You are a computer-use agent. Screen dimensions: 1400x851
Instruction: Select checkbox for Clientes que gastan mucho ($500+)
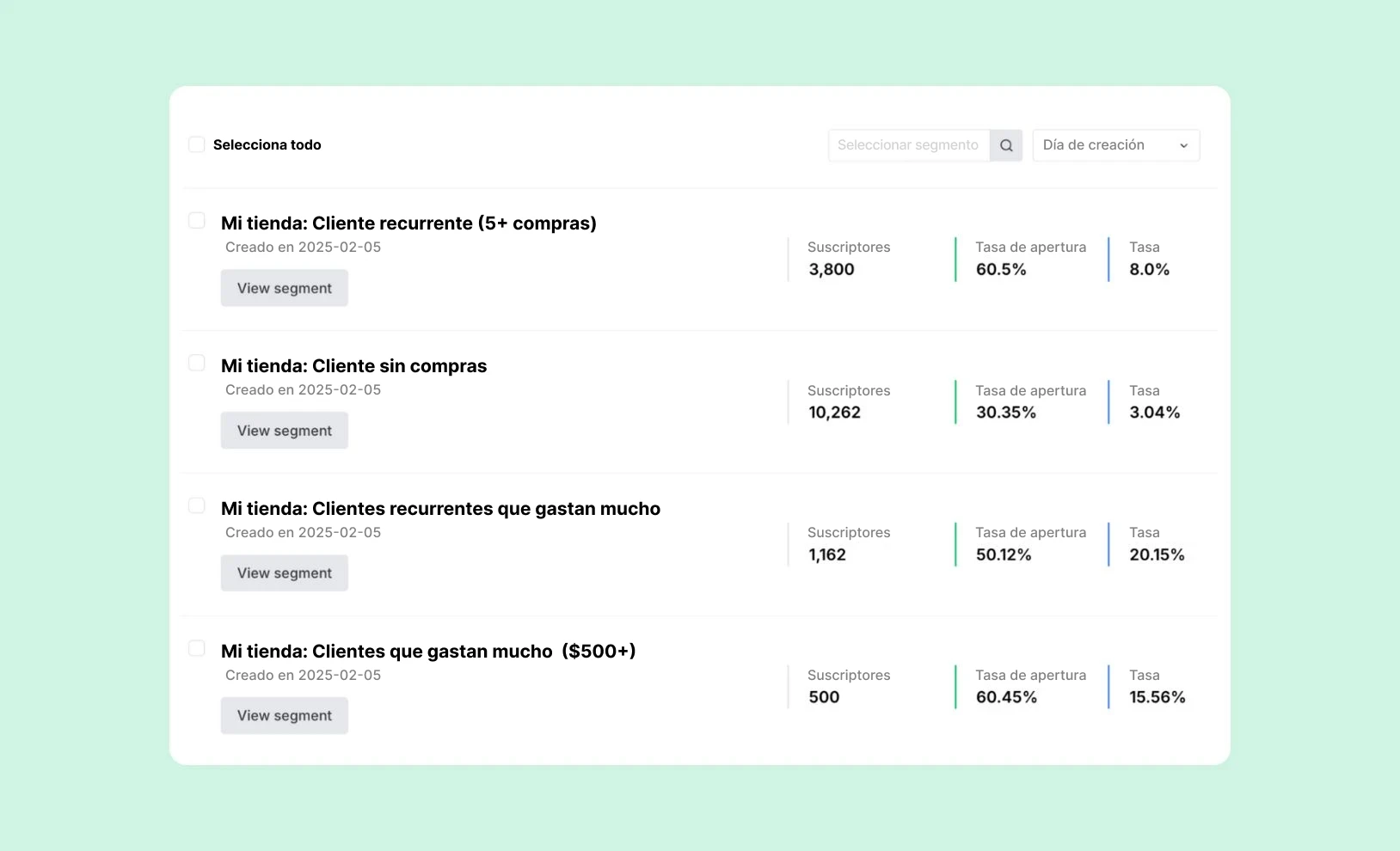click(197, 649)
